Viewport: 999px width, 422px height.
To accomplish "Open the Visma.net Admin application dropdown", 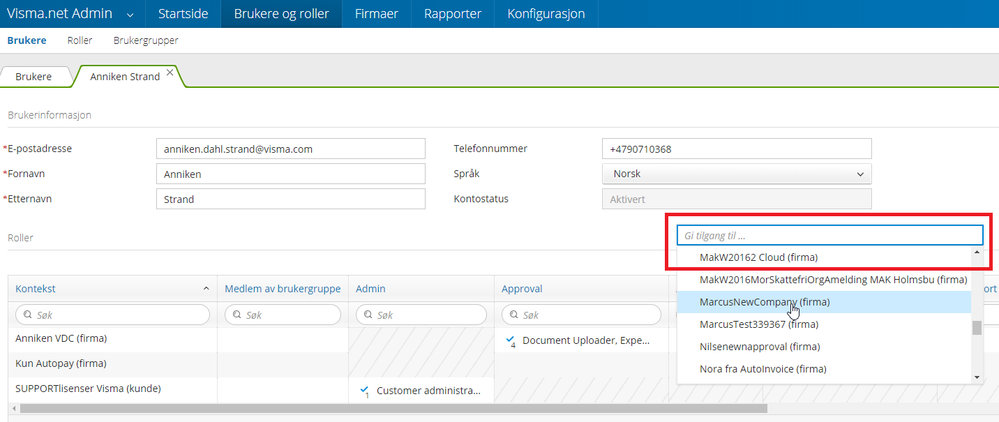I will (73, 13).
